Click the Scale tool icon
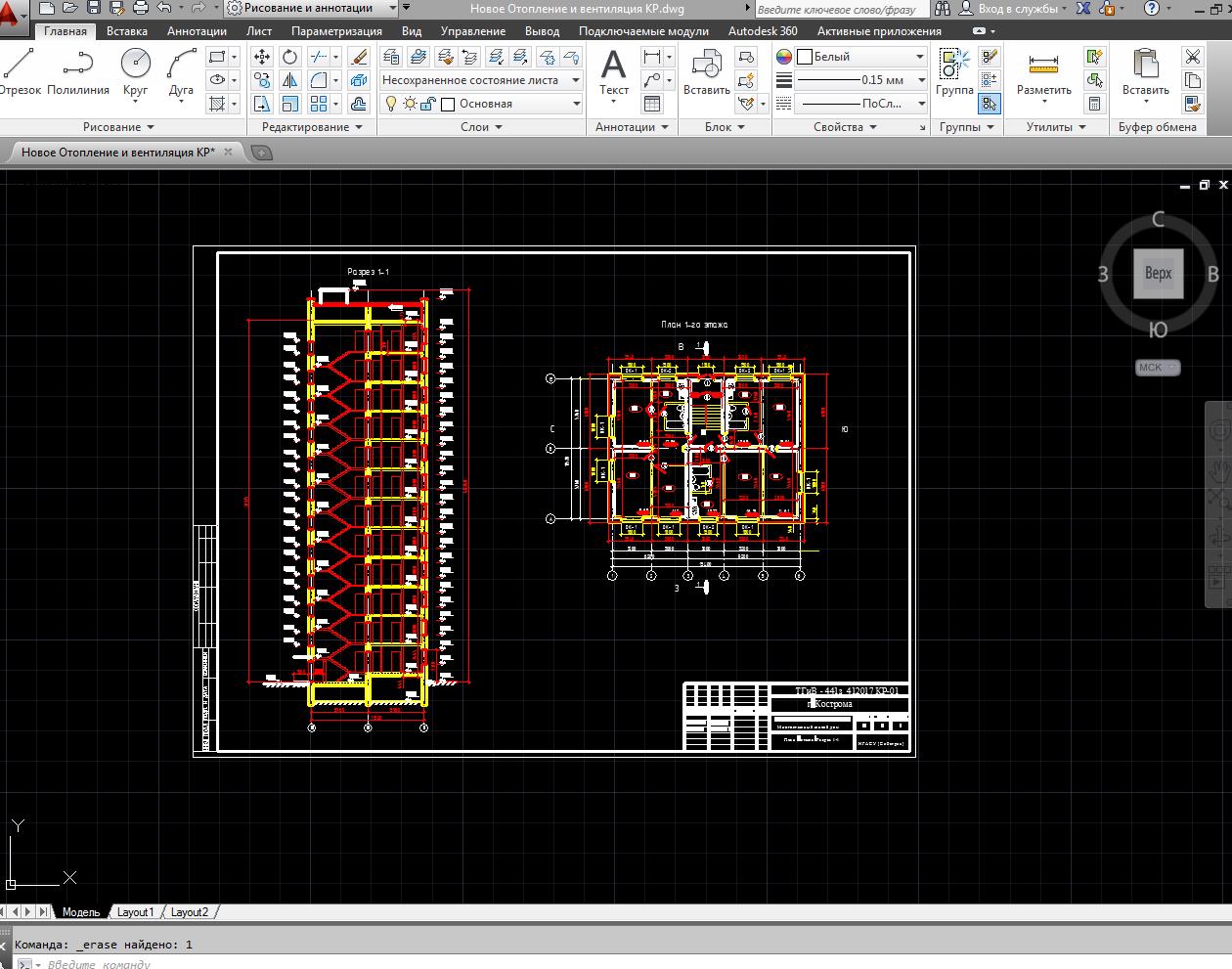 click(x=290, y=104)
